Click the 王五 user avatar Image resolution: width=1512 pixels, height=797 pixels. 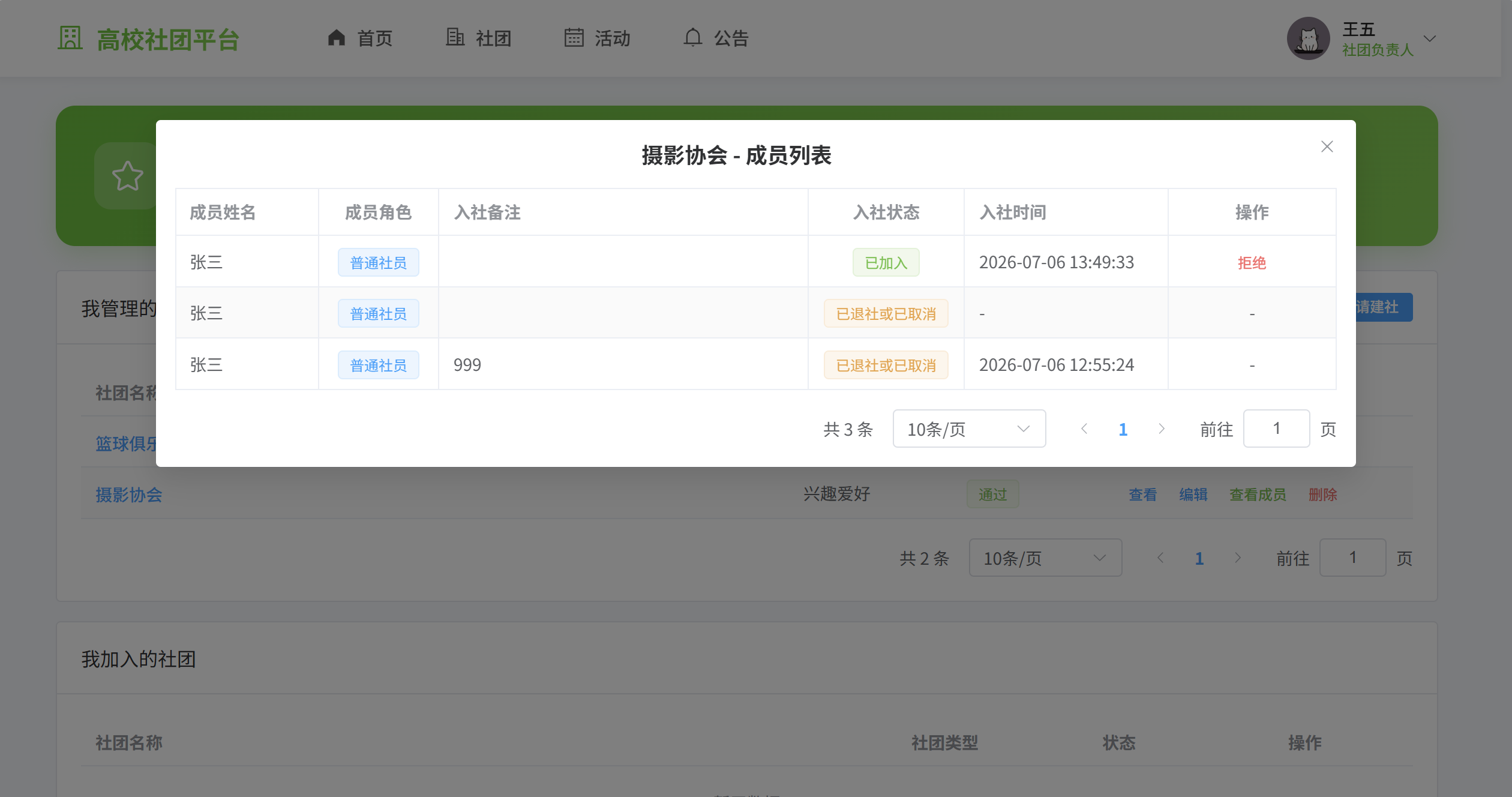1308,38
